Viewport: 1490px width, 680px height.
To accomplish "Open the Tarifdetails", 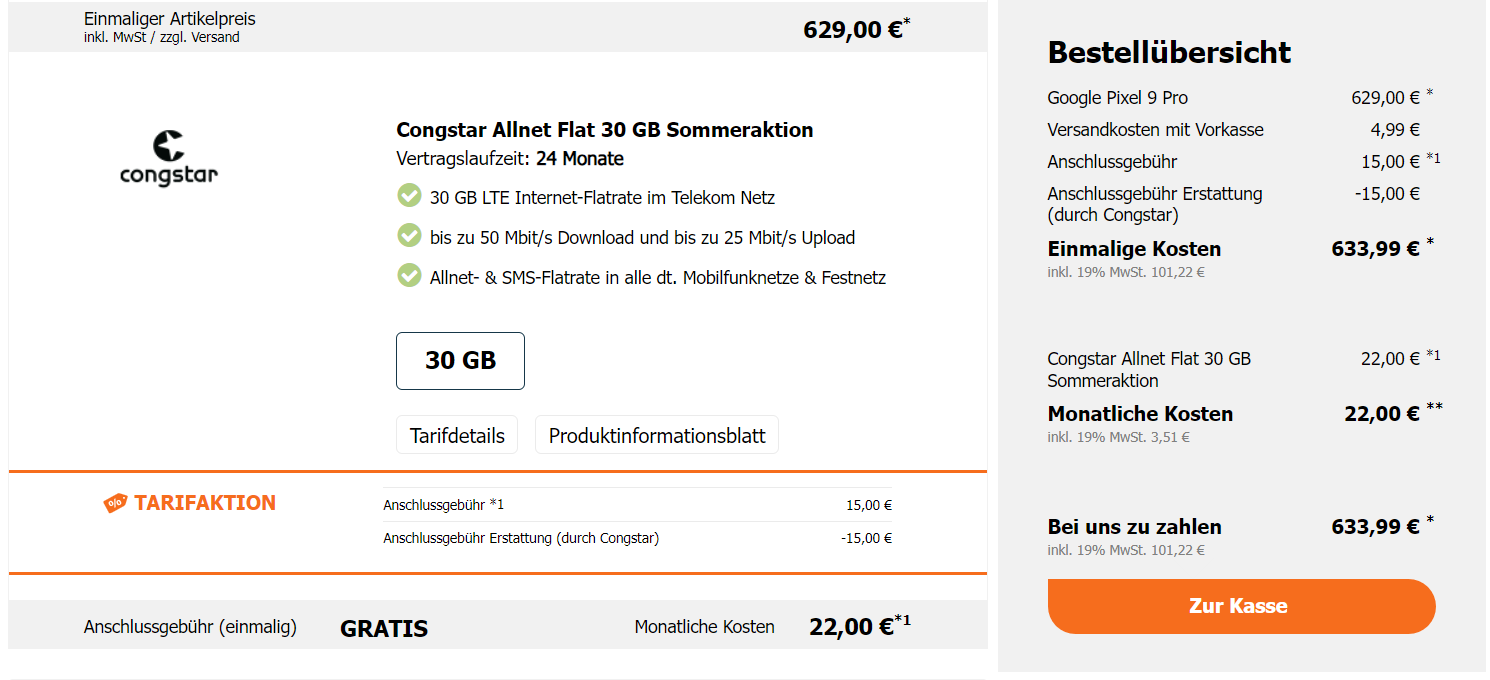I will [x=457, y=435].
